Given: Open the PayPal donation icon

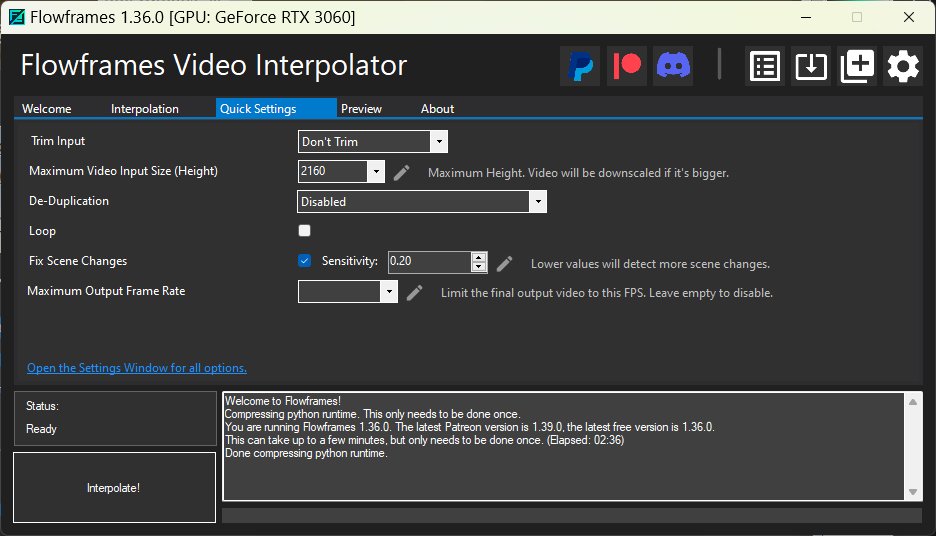Looking at the screenshot, I should (x=580, y=66).
